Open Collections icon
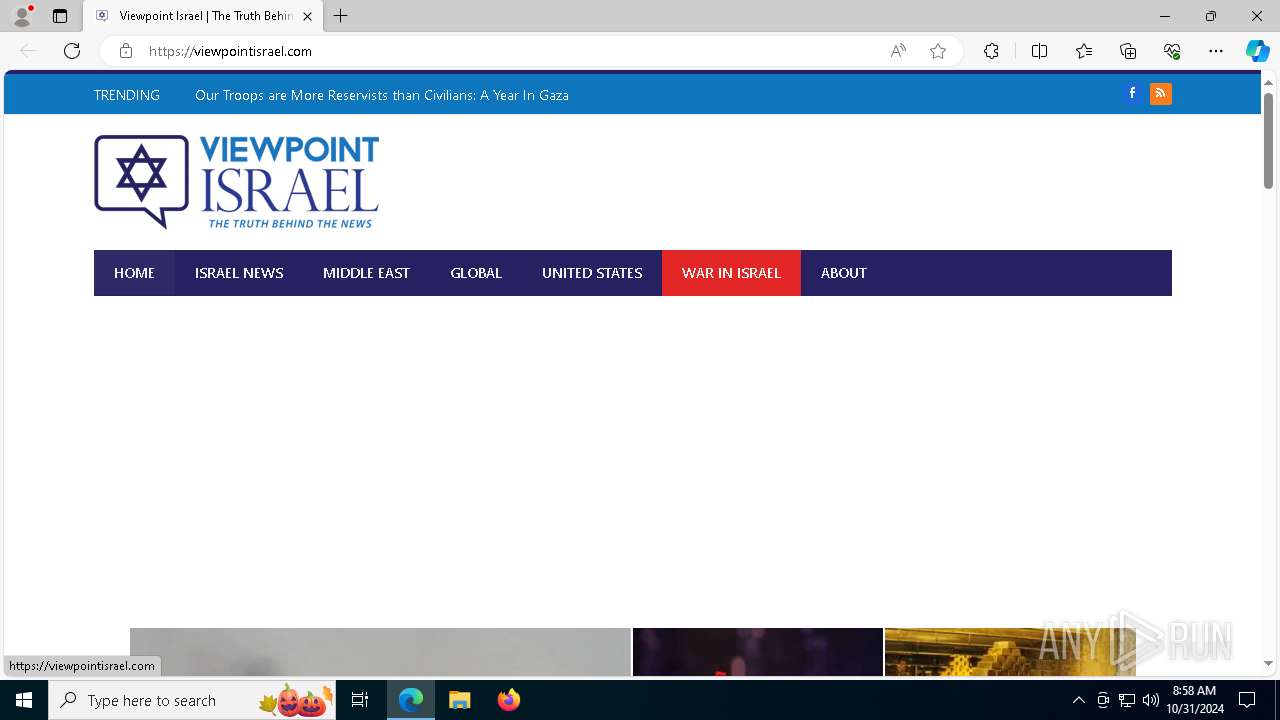The width and height of the screenshot is (1280, 720). [x=1128, y=51]
